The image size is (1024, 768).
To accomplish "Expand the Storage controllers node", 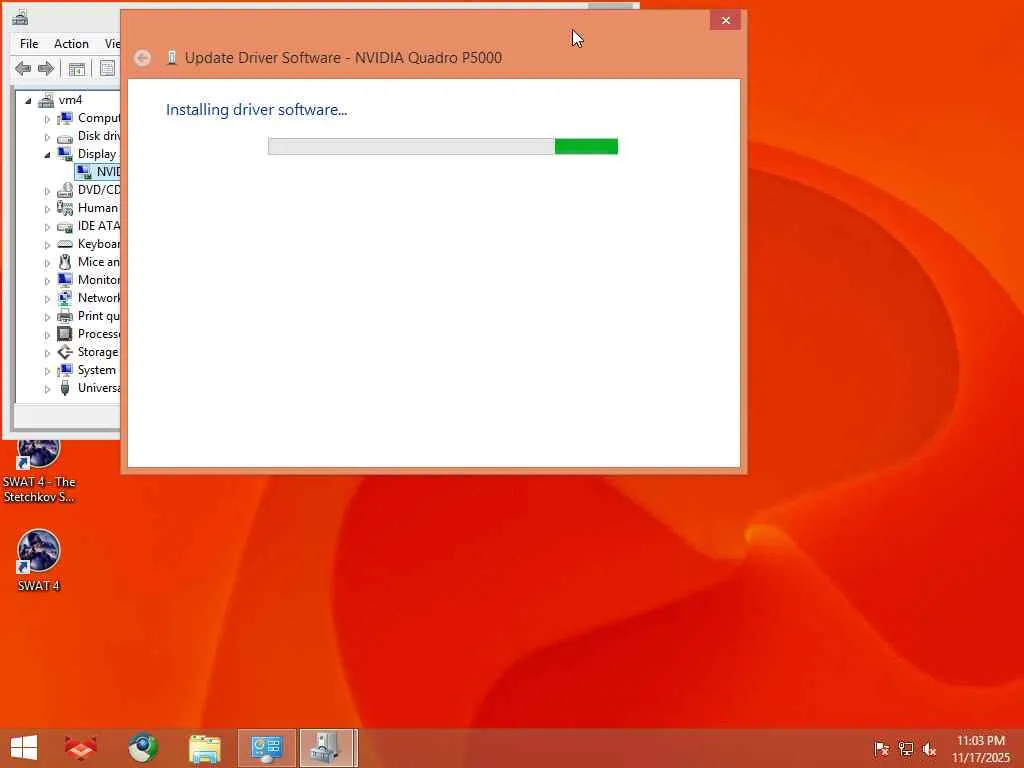I will pyautogui.click(x=47, y=353).
